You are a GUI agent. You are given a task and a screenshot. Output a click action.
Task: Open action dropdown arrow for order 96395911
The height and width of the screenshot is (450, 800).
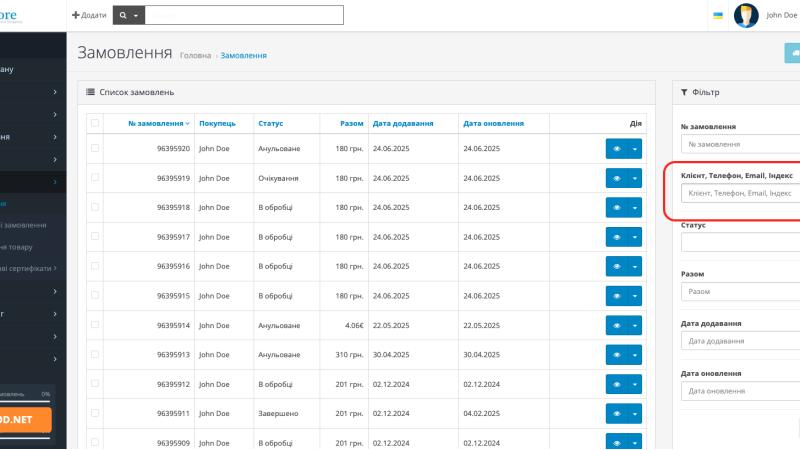635,414
